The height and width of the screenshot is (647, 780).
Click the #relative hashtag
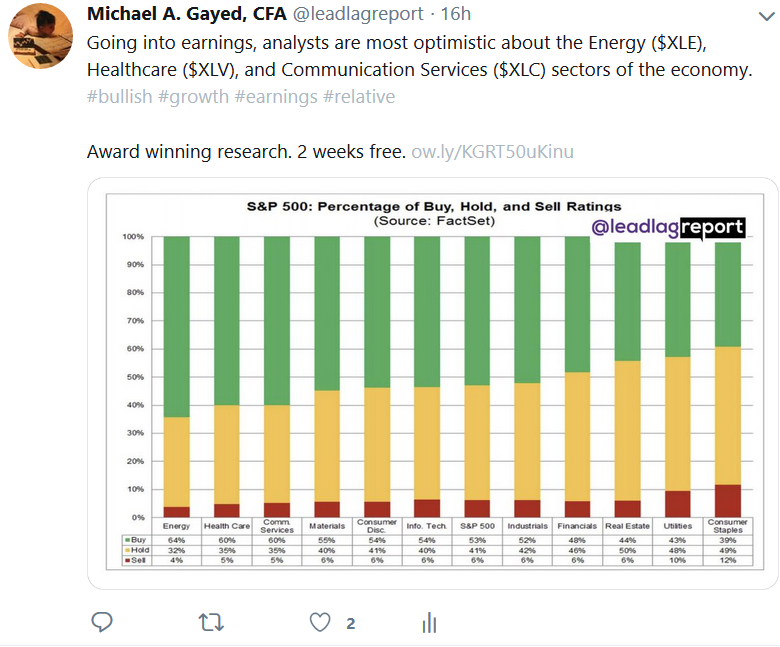point(357,97)
